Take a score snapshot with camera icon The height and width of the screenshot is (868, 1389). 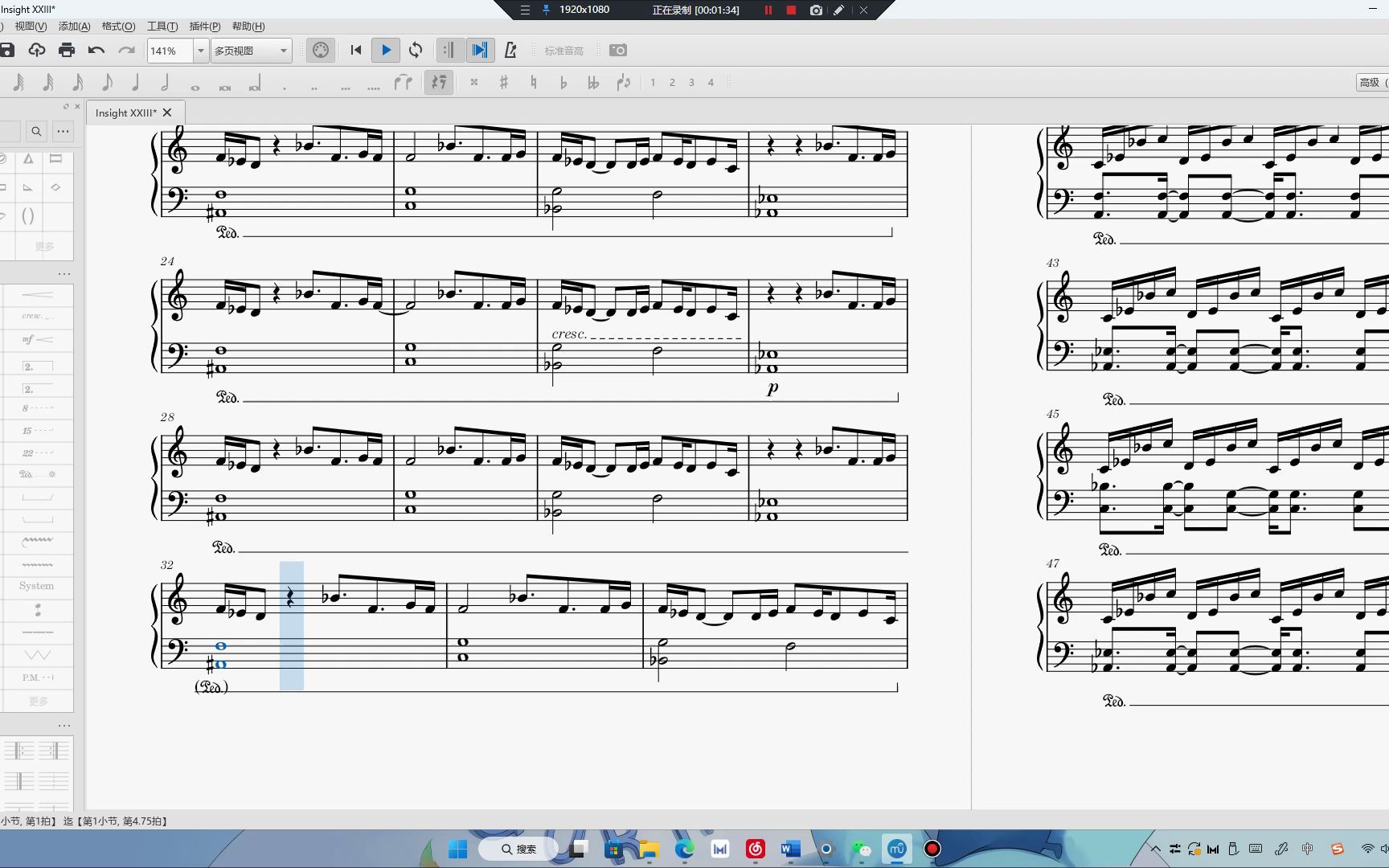point(617,50)
